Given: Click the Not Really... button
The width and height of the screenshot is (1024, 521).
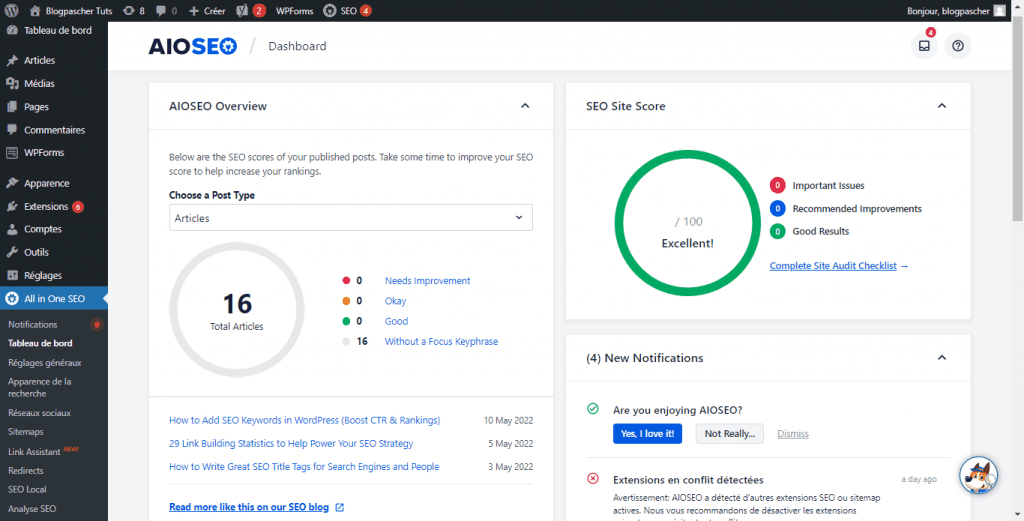Looking at the screenshot, I should tap(729, 434).
